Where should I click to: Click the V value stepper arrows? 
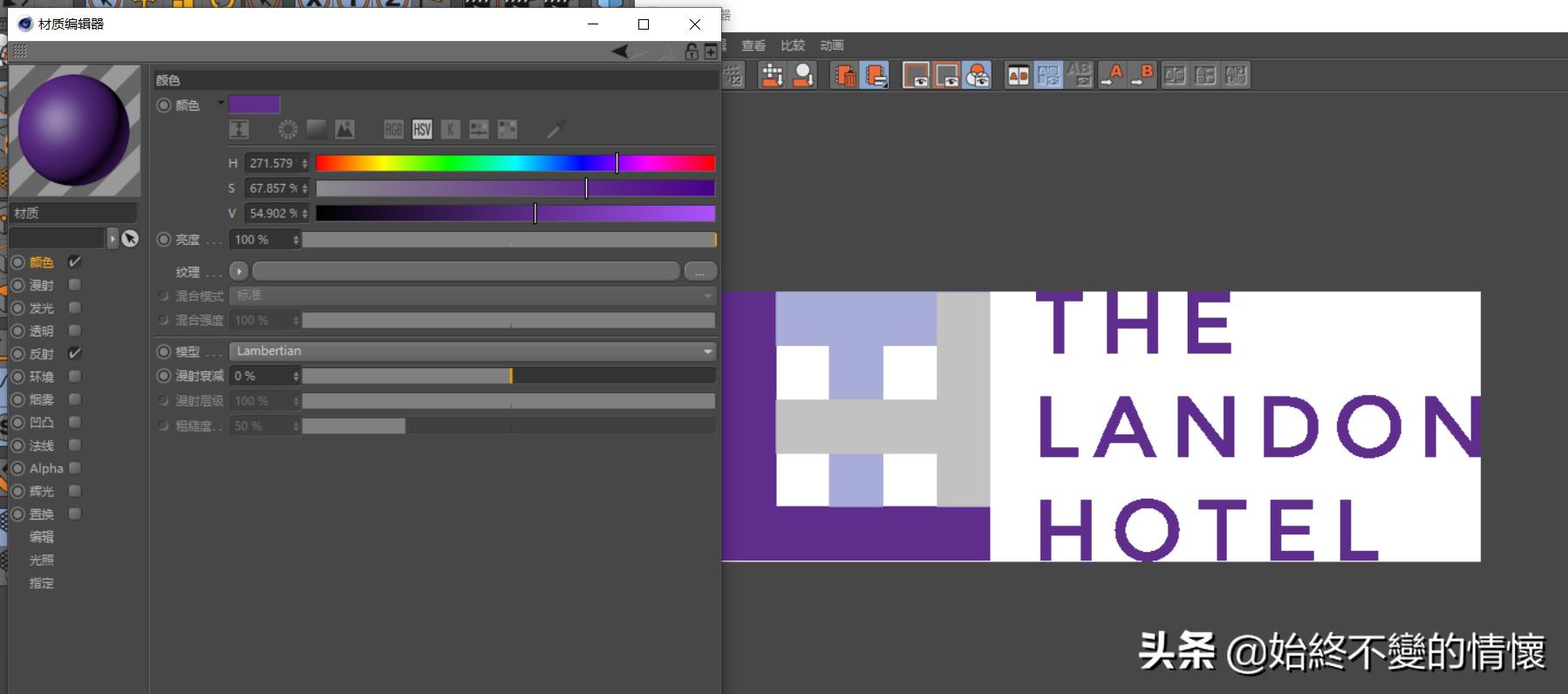click(x=304, y=214)
